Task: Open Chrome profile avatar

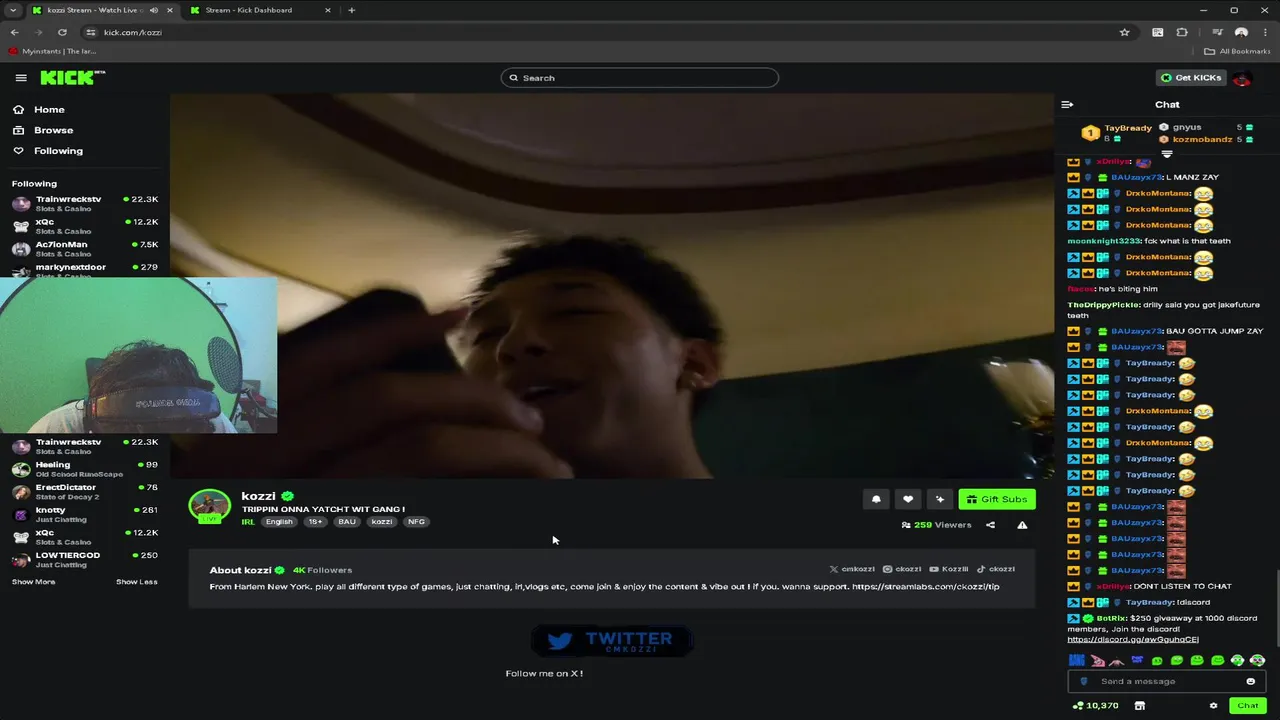Action: pyautogui.click(x=1241, y=32)
